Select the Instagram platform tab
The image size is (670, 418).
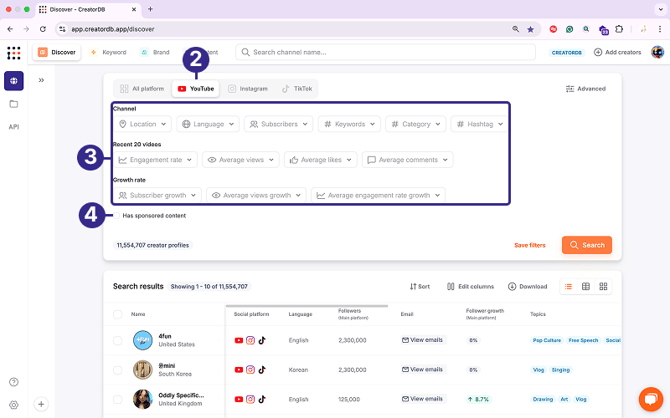tap(248, 88)
